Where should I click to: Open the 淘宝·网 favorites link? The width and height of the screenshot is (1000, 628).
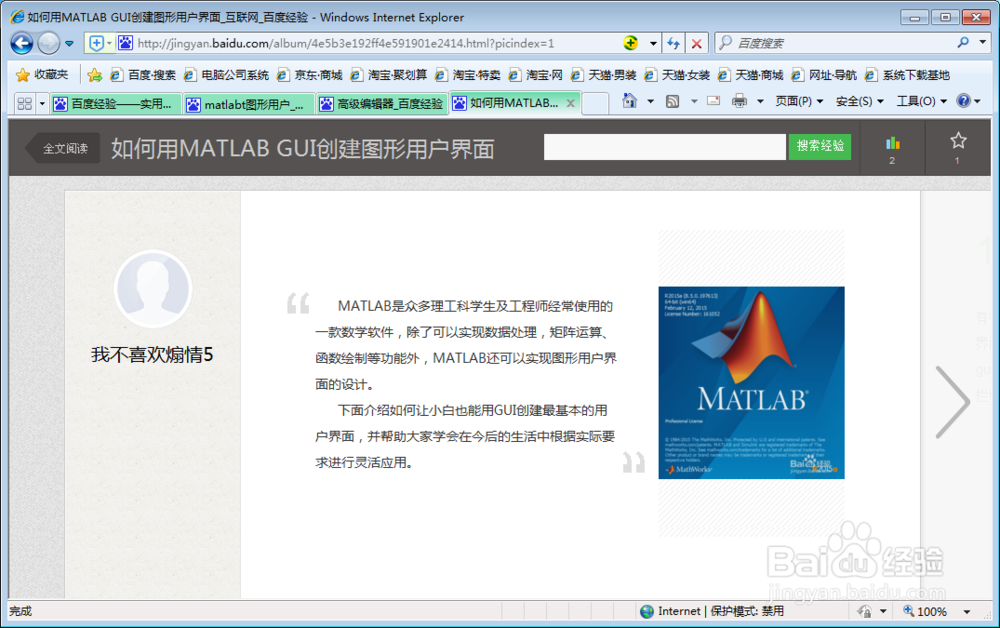[536, 75]
